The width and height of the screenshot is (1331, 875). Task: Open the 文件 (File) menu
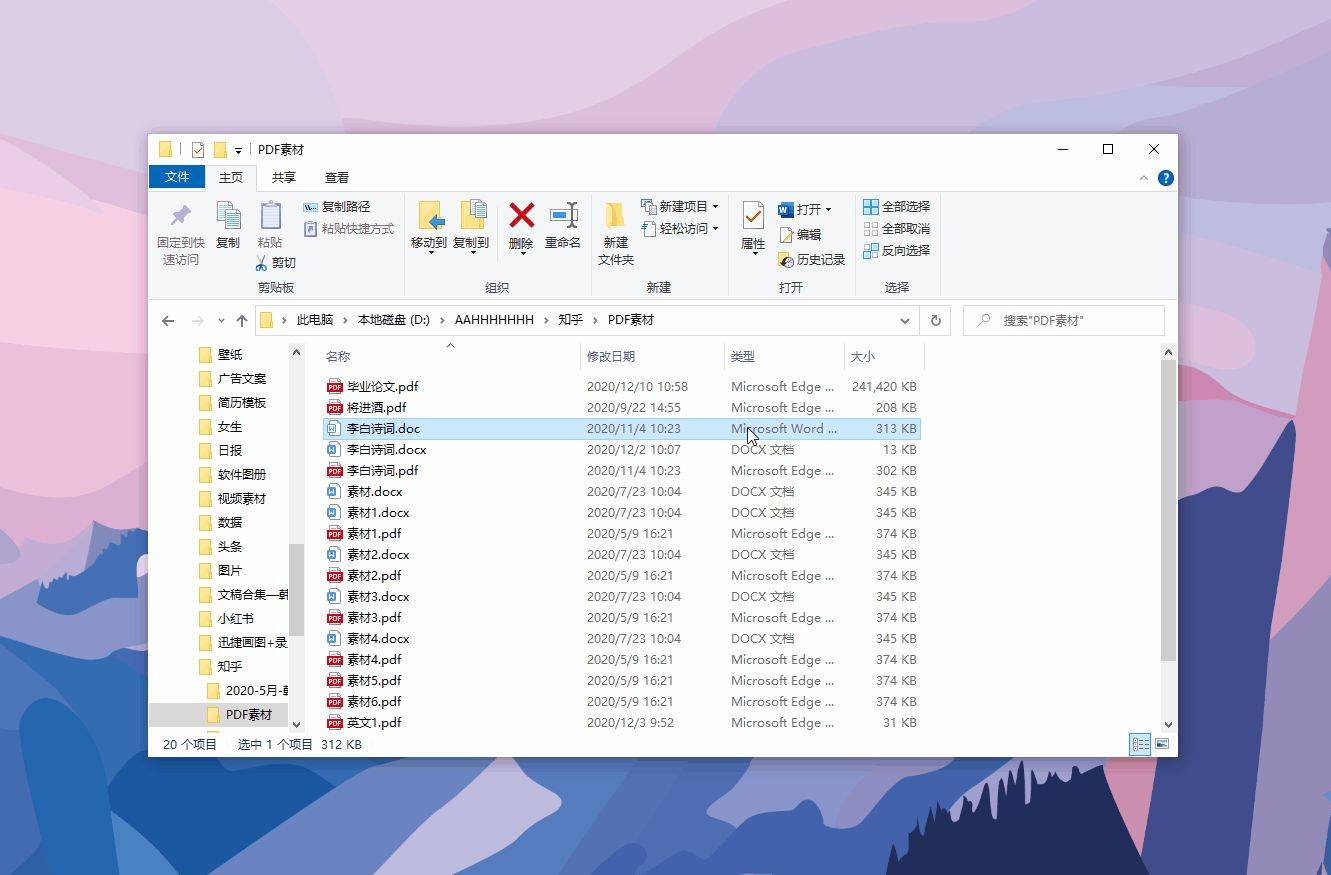(177, 177)
